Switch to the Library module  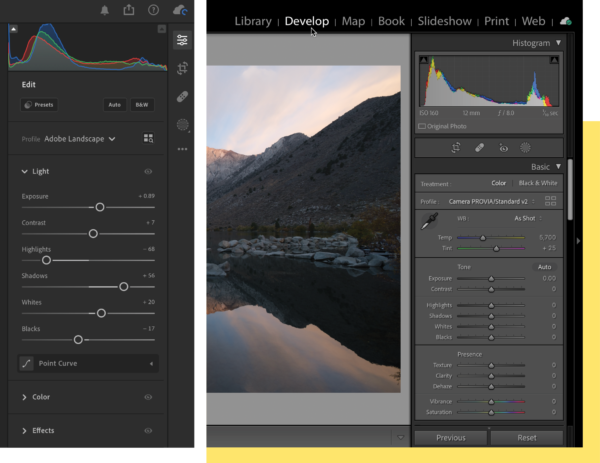253,21
